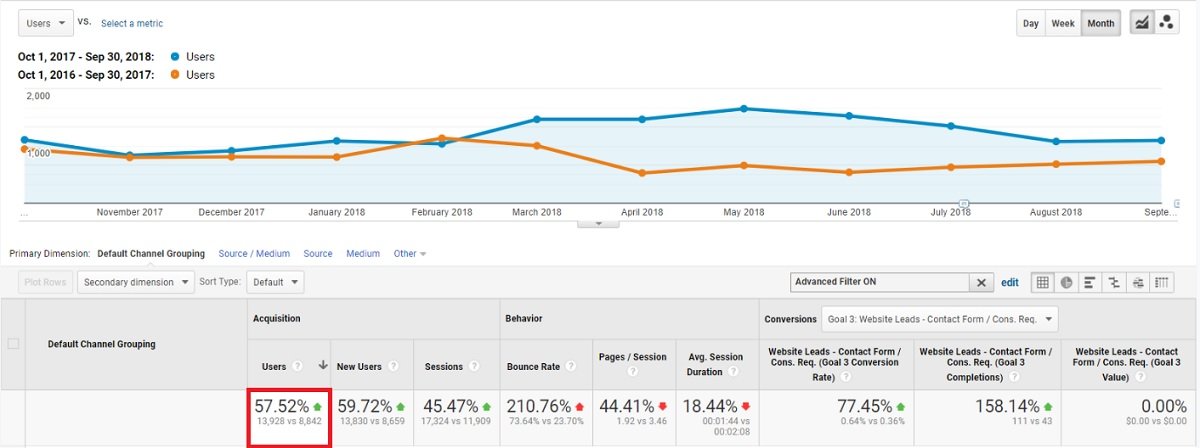Click the 18.44% session duration value

pos(710,407)
